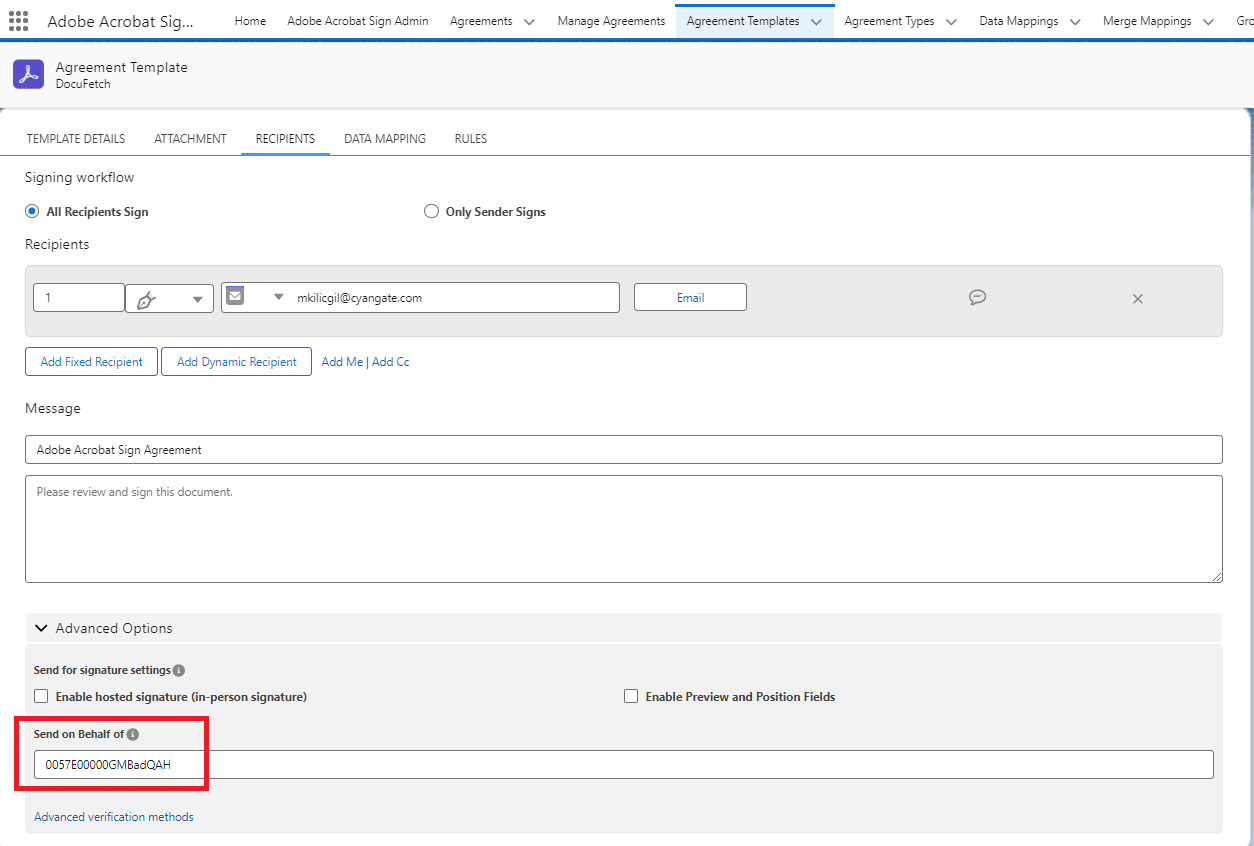Open the App Launcher grid icon
The width and height of the screenshot is (1254, 846).
[18, 21]
